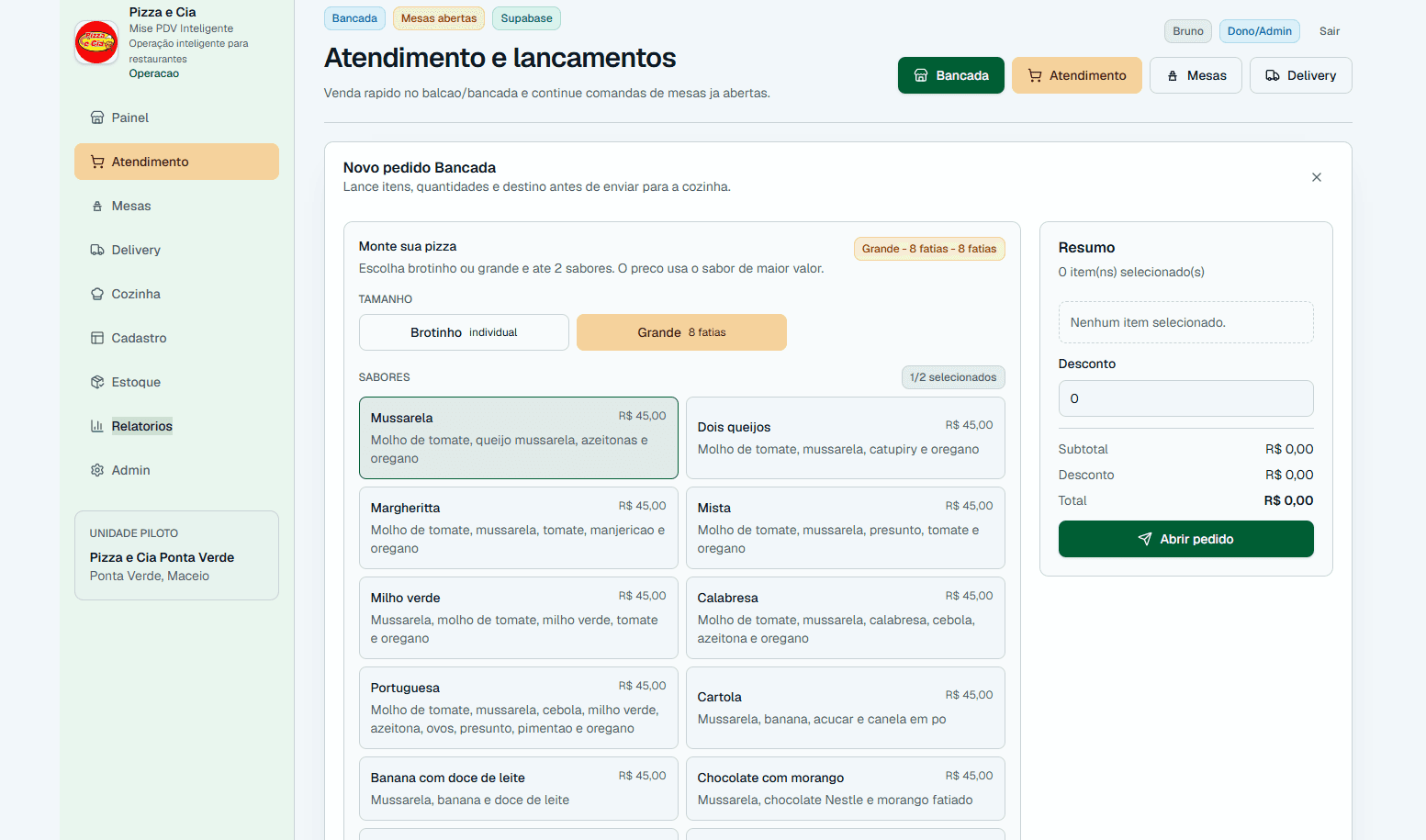Click the small Bancada status chip
This screenshot has width=1426, height=840.
(354, 18)
